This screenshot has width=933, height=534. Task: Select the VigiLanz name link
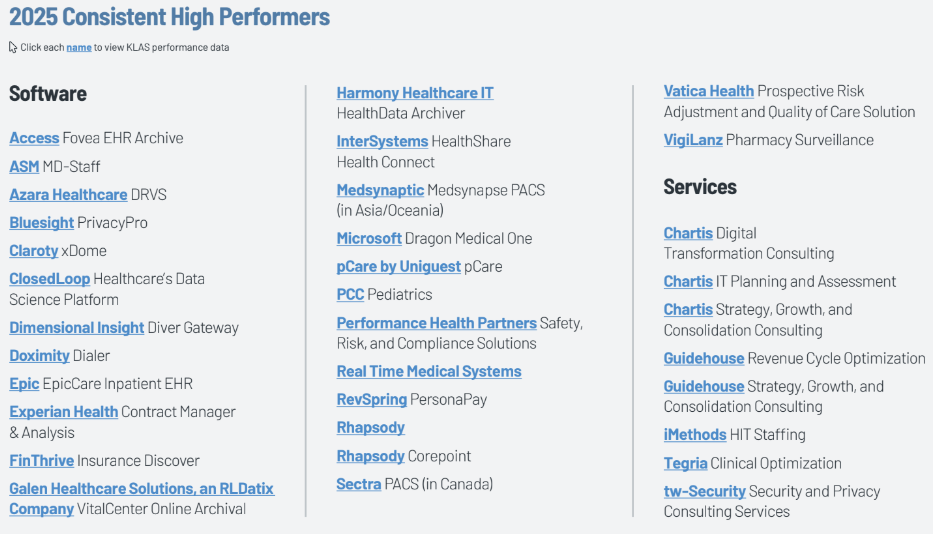[x=693, y=140]
